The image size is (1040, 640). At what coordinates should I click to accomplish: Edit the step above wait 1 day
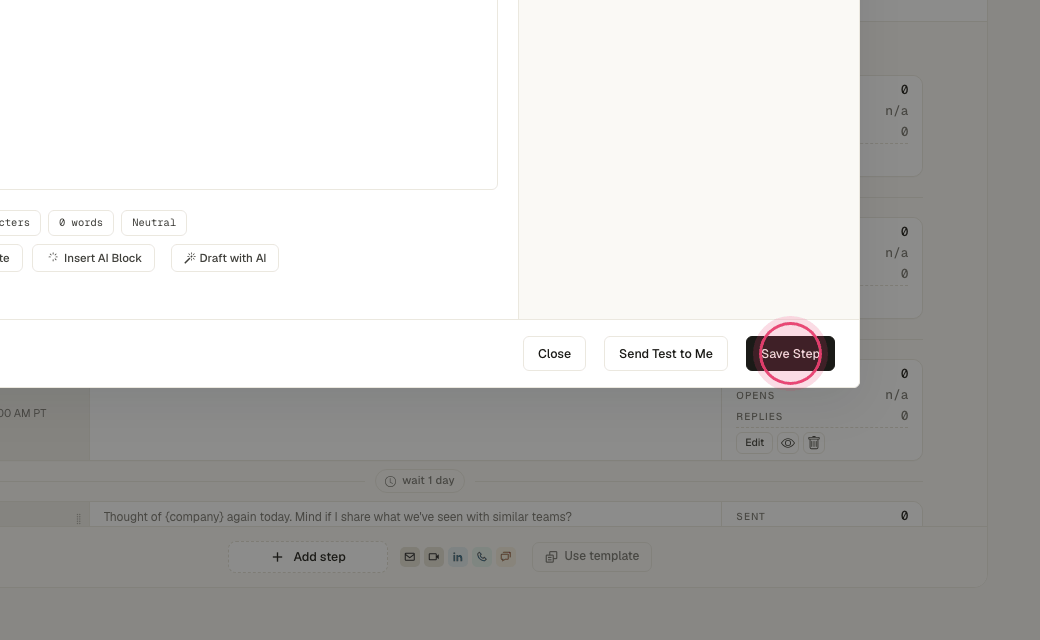tap(754, 442)
